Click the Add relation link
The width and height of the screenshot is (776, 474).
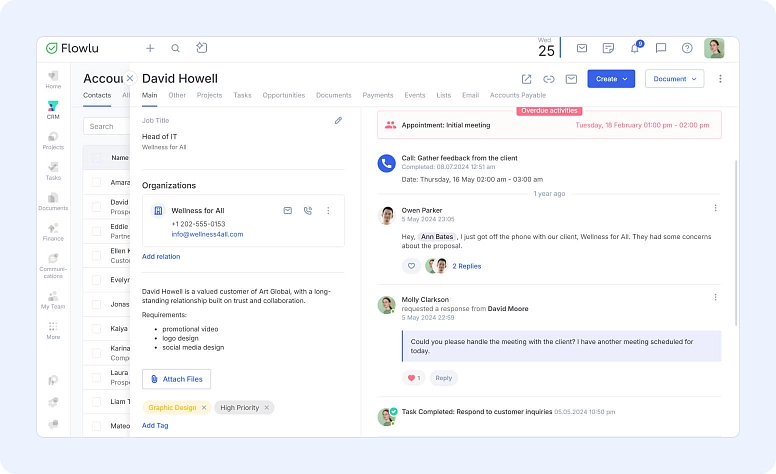coord(161,256)
